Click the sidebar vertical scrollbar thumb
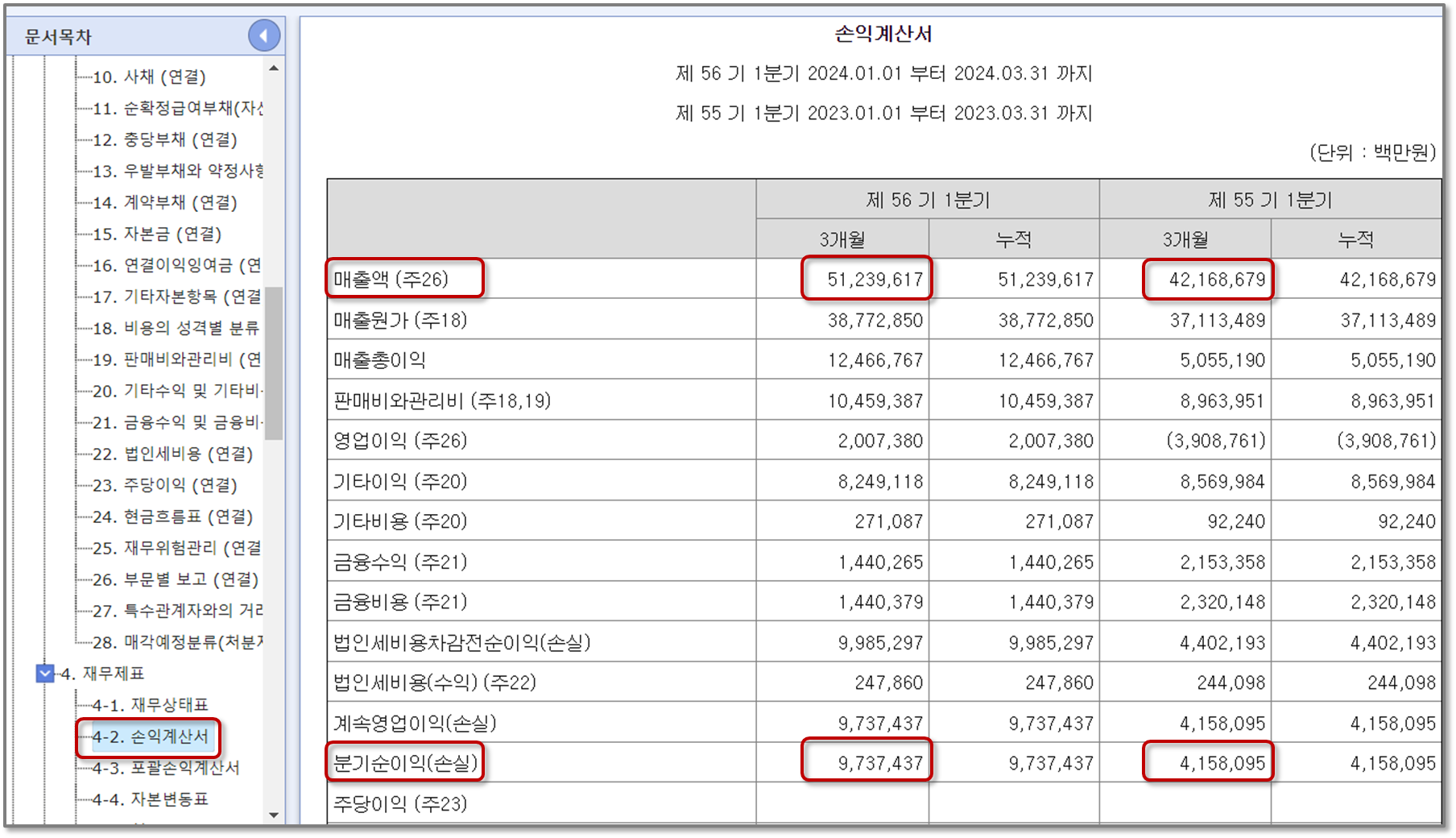1456x838 pixels. pyautogui.click(x=274, y=363)
